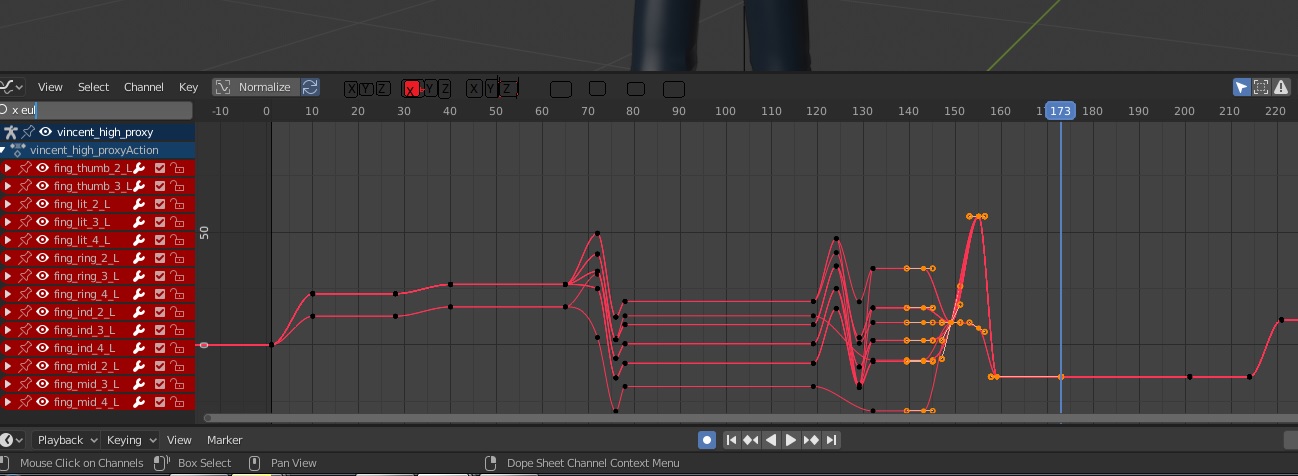Pin the fing_ind_2_L channel
Image resolution: width=1298 pixels, height=476 pixels.
(25, 312)
